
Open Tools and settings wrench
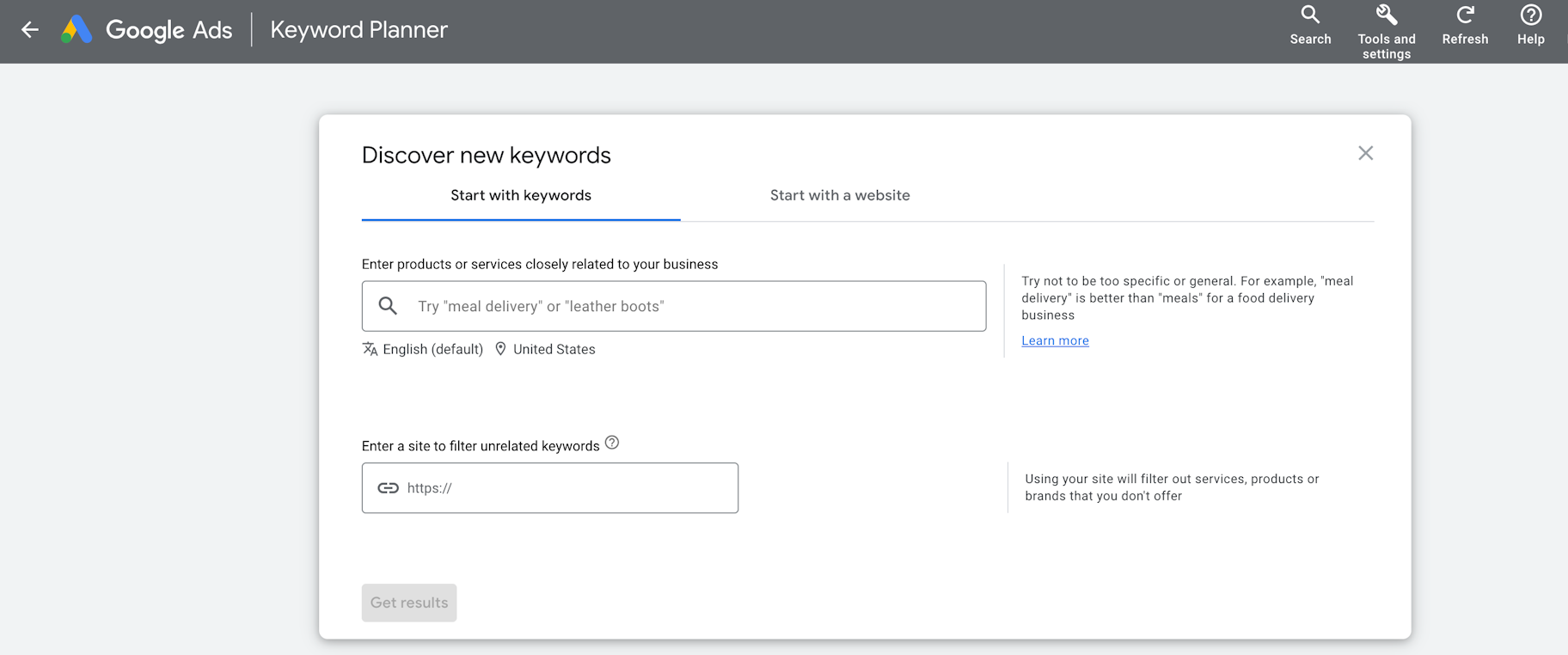tap(1386, 33)
